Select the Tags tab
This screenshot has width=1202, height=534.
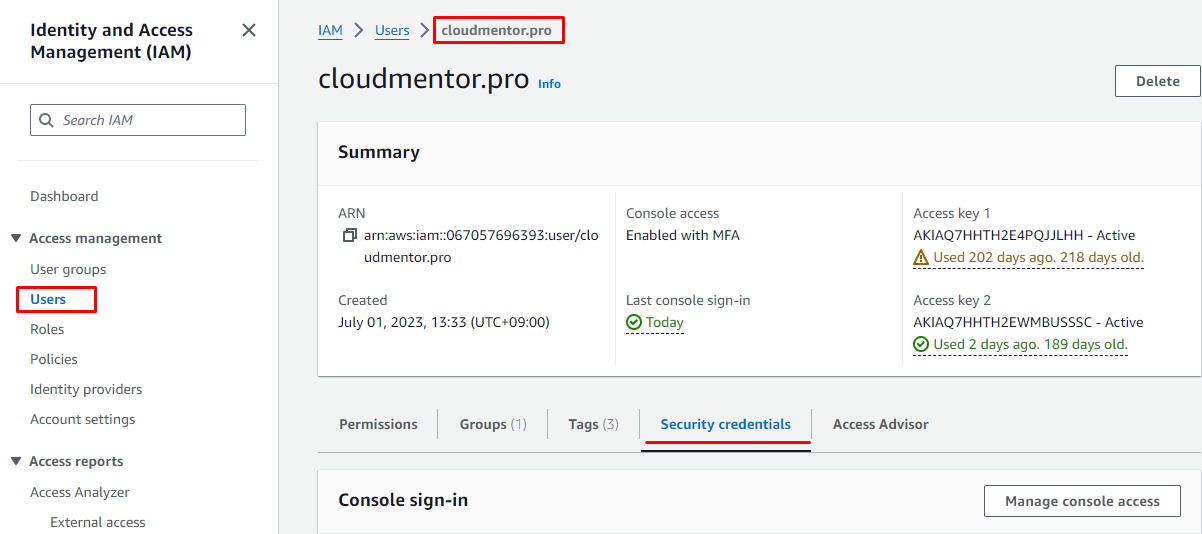click(x=593, y=424)
